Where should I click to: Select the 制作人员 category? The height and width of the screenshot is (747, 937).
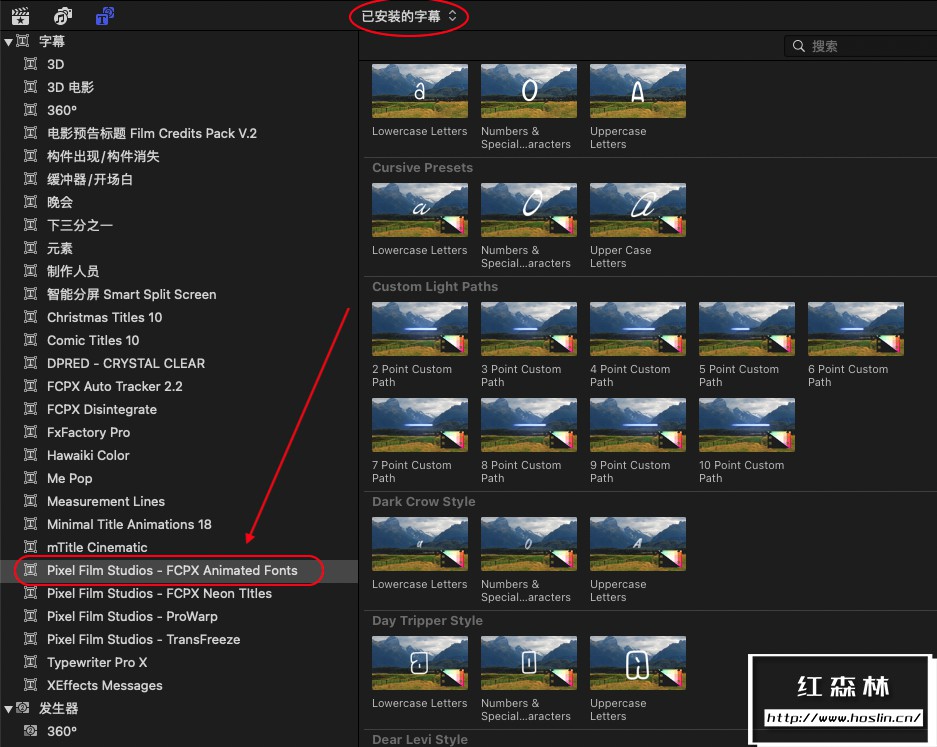pyautogui.click(x=73, y=271)
